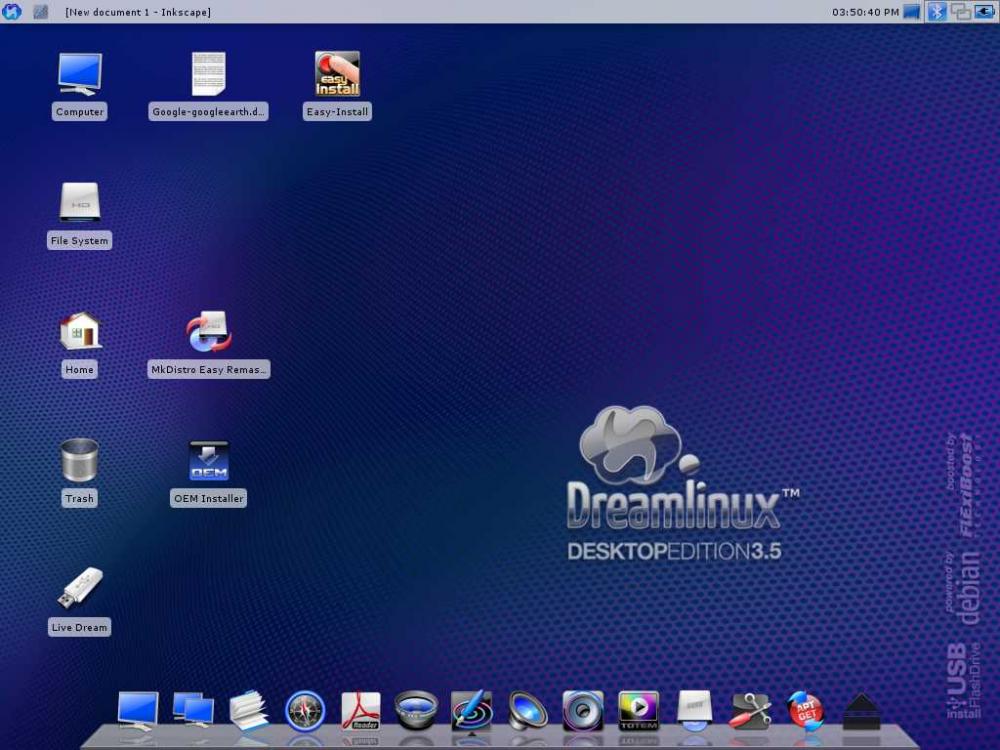
Task: Open the Home folder icon
Action: 80,331
